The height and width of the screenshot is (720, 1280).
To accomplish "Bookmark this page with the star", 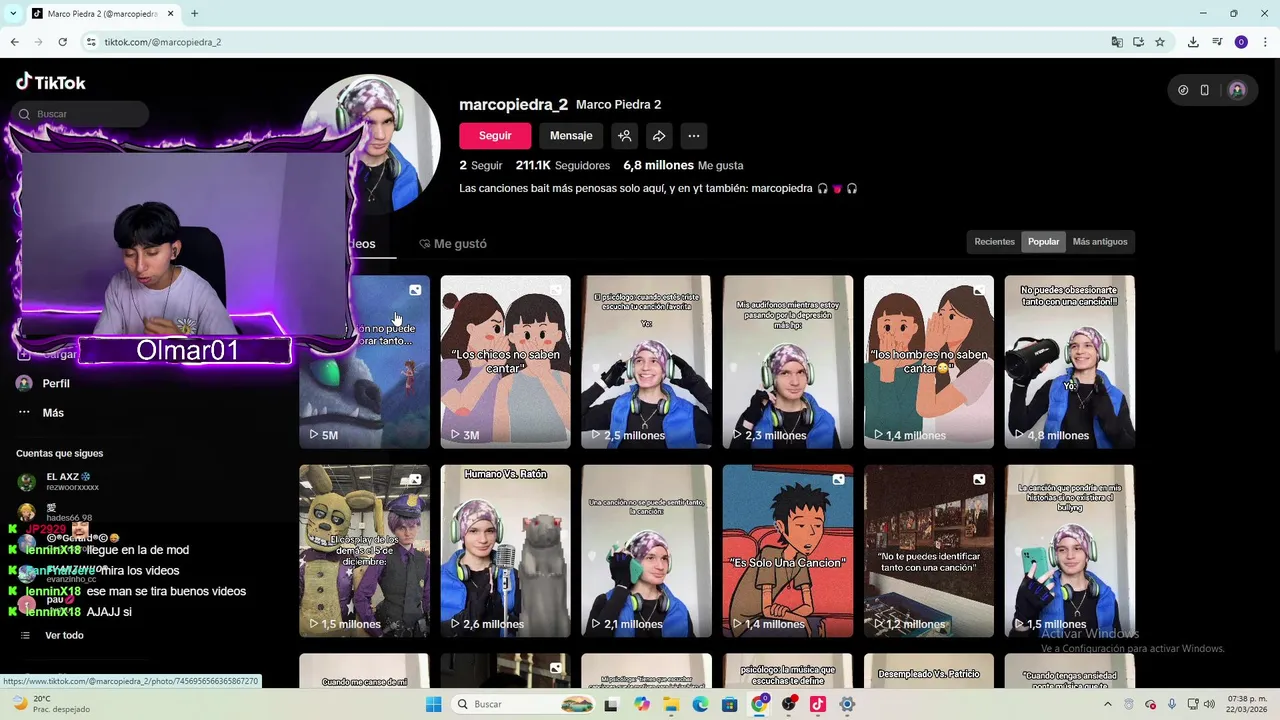I will (x=1160, y=42).
